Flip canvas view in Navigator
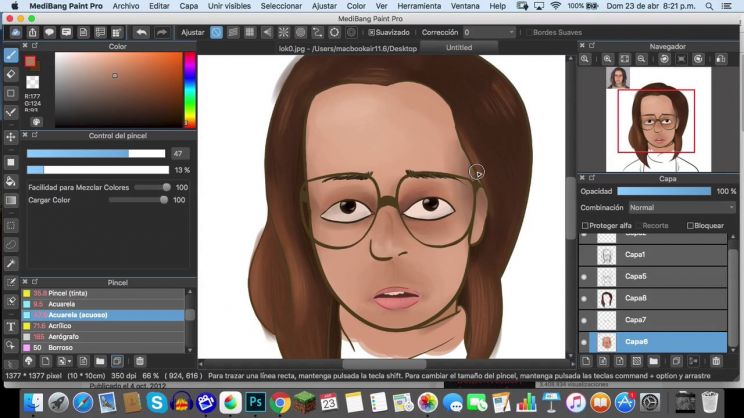 pyautogui.click(x=721, y=59)
